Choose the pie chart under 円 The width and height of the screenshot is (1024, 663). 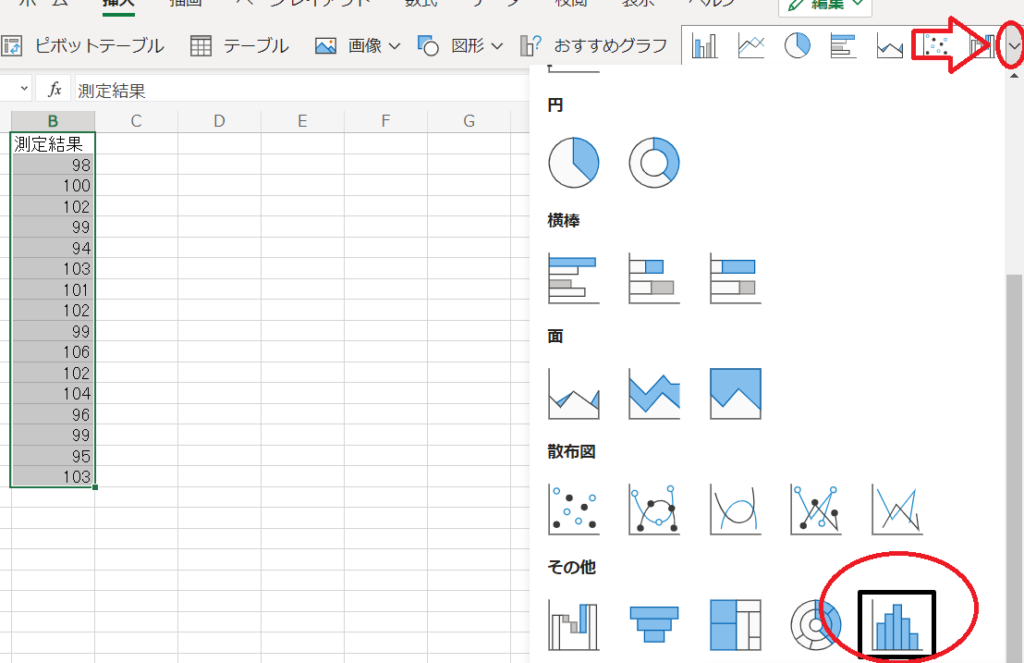[574, 161]
